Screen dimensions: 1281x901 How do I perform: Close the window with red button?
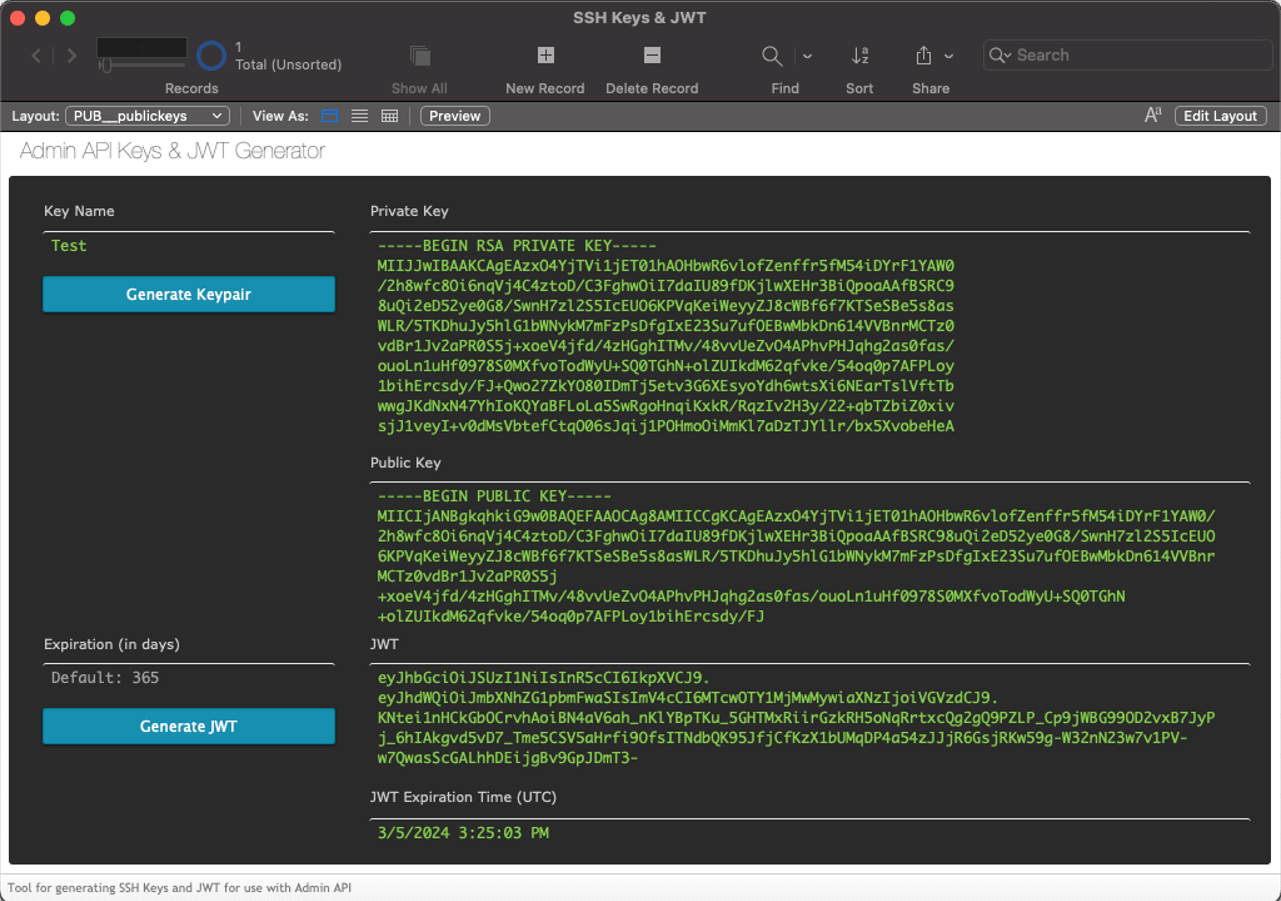[17, 18]
